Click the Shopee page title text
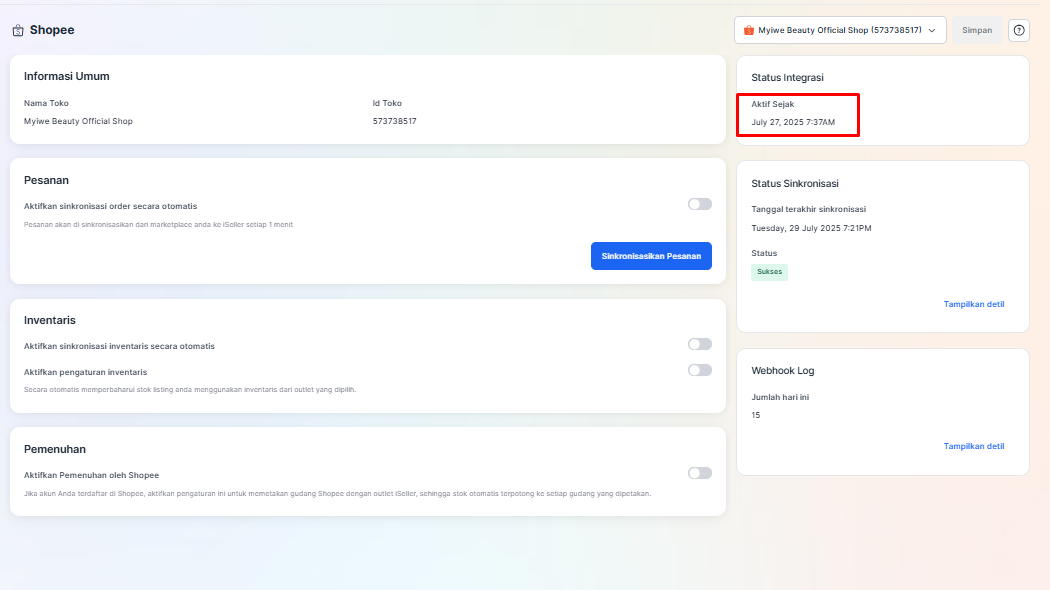Screen dimensions: 1050x590 coord(52,30)
